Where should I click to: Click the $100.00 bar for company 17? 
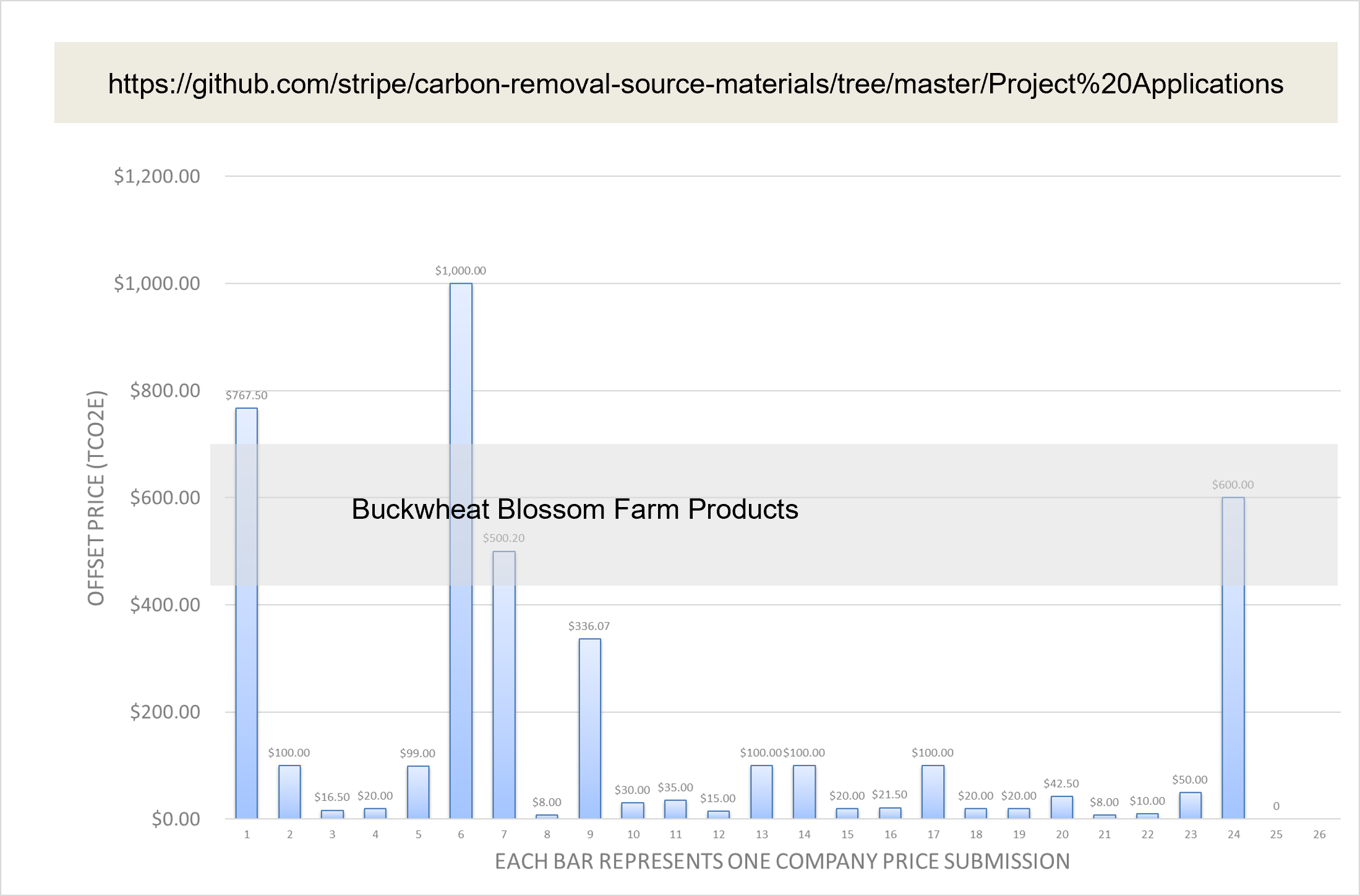click(x=933, y=791)
